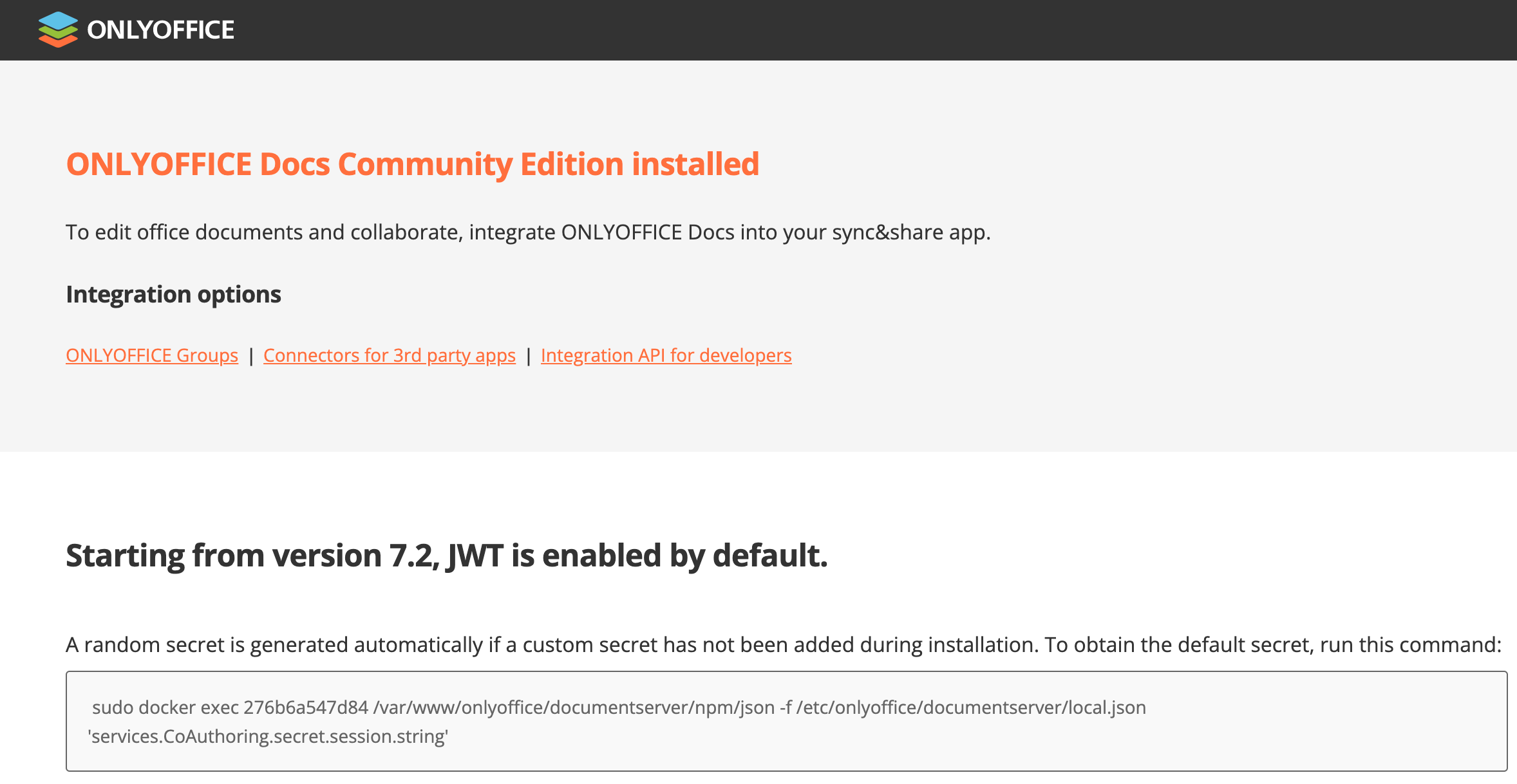Click the Integration options subheading
The width and height of the screenshot is (1517, 784).
pos(173,294)
